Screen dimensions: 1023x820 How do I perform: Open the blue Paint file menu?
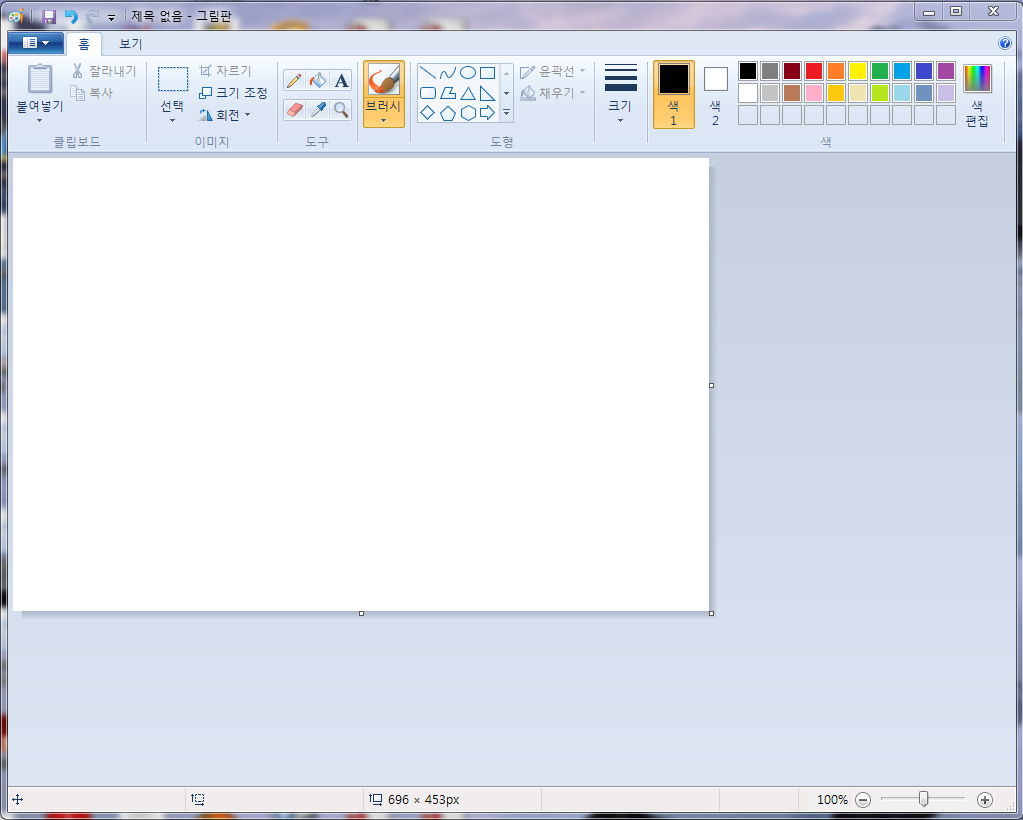pyautogui.click(x=35, y=43)
